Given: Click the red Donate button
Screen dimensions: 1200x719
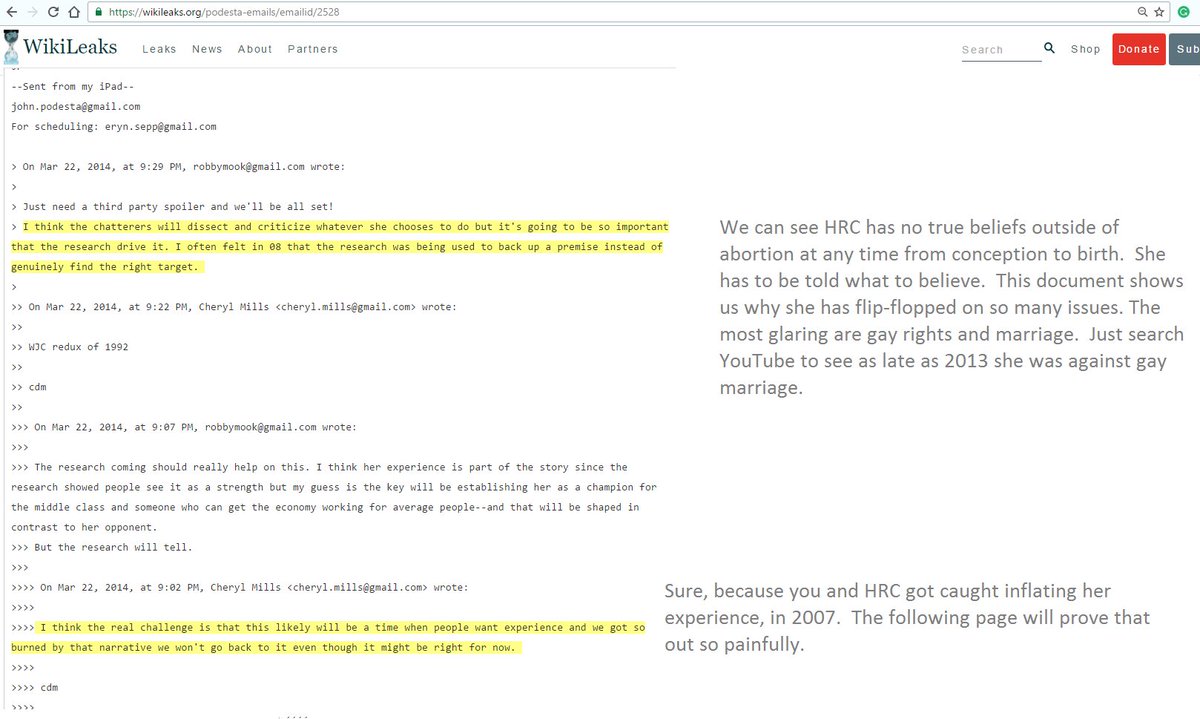Looking at the screenshot, I should click(1139, 48).
